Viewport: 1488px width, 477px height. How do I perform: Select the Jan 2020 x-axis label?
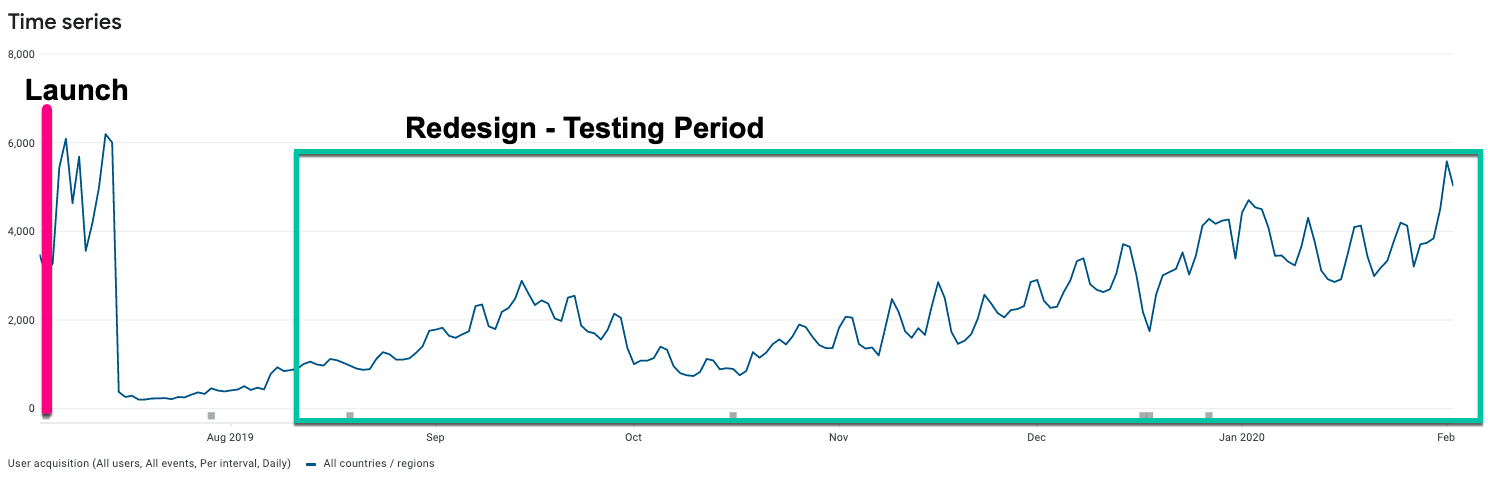coord(1243,436)
